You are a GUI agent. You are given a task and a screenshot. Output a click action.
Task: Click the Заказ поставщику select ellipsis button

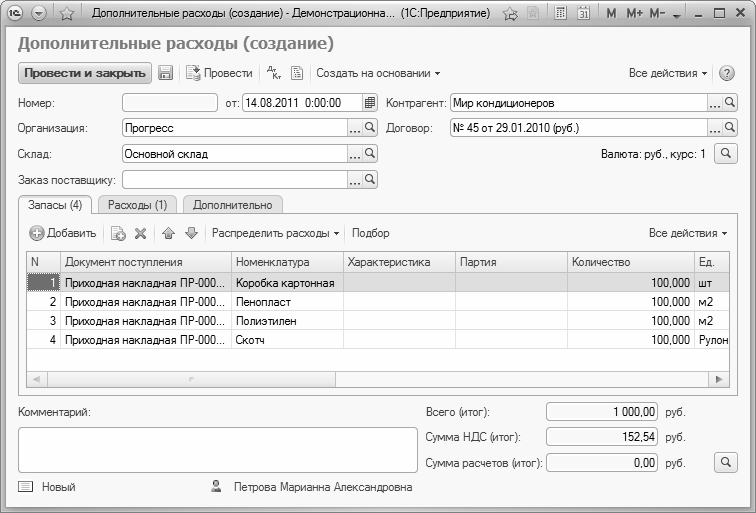pyautogui.click(x=355, y=180)
